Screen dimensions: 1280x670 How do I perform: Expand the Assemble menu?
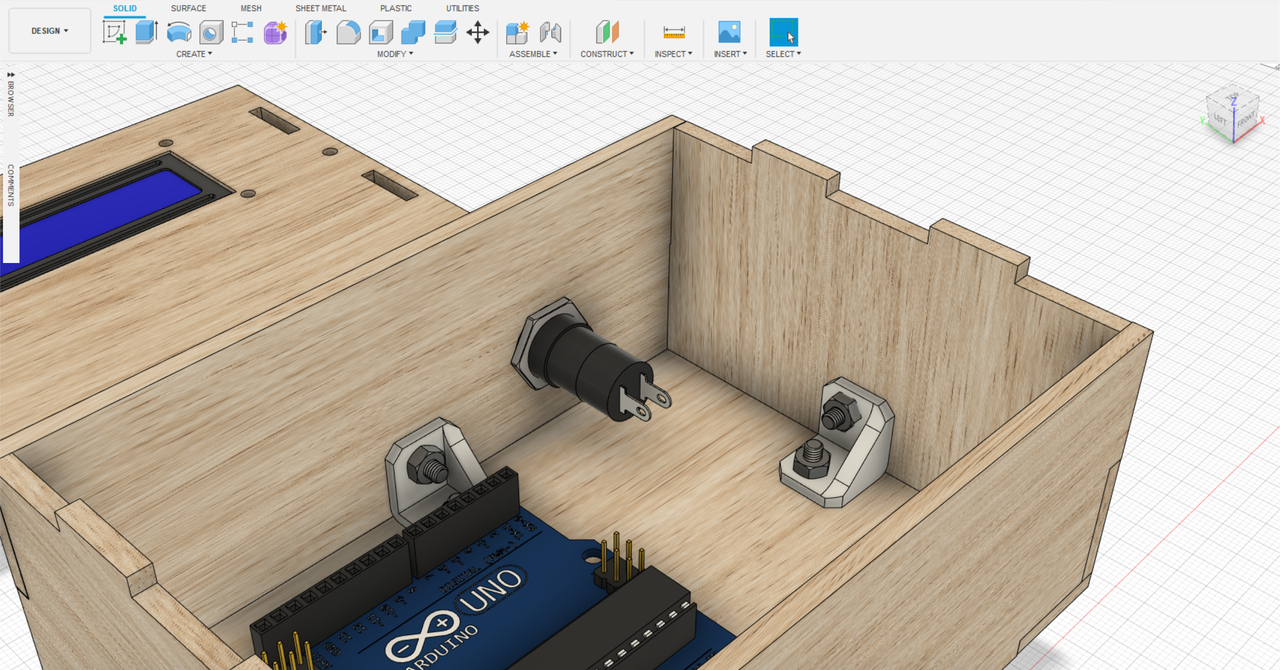pyautogui.click(x=534, y=54)
